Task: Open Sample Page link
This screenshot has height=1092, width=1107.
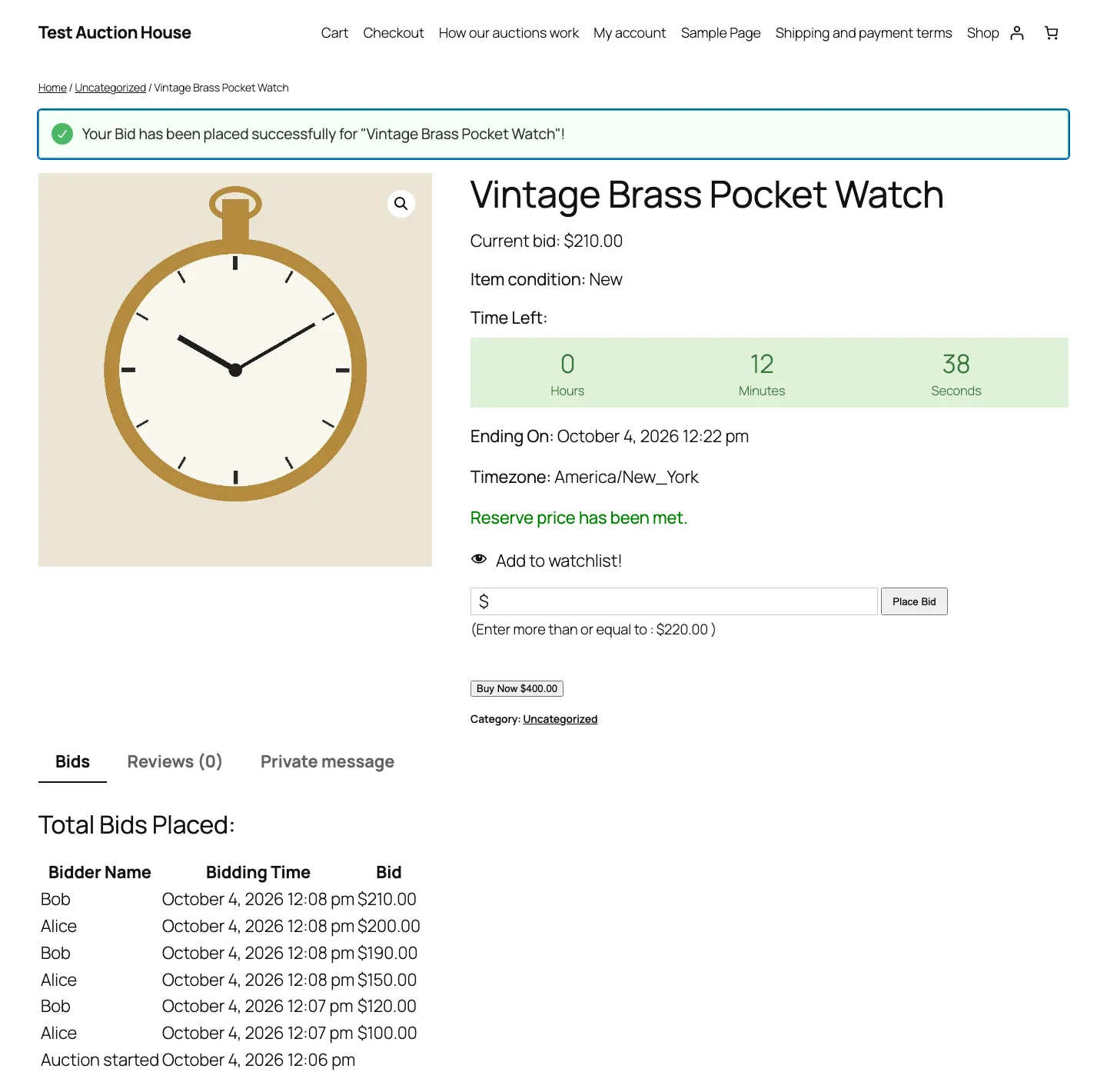Action: [x=720, y=33]
